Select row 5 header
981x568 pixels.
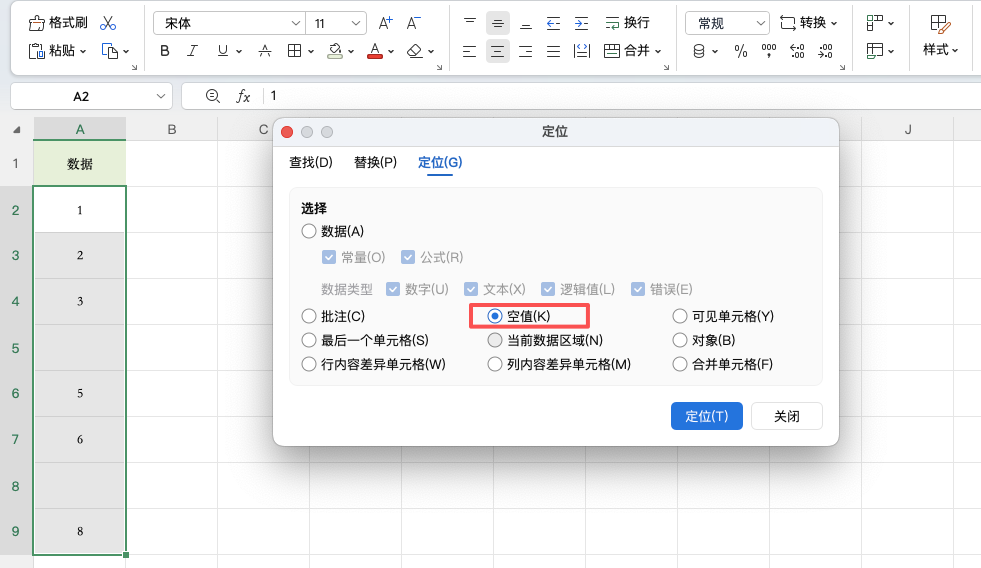coord(16,348)
